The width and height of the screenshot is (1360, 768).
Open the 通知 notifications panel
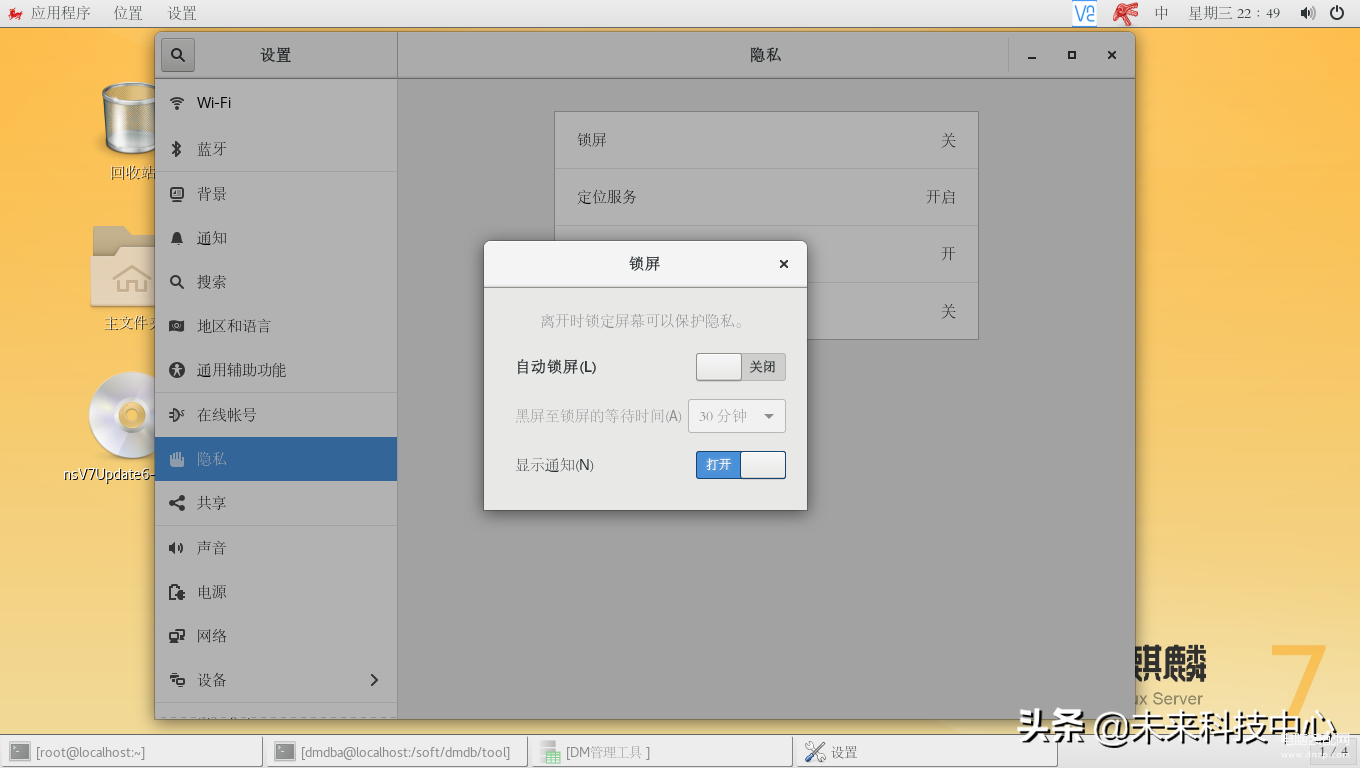pyautogui.click(x=276, y=238)
